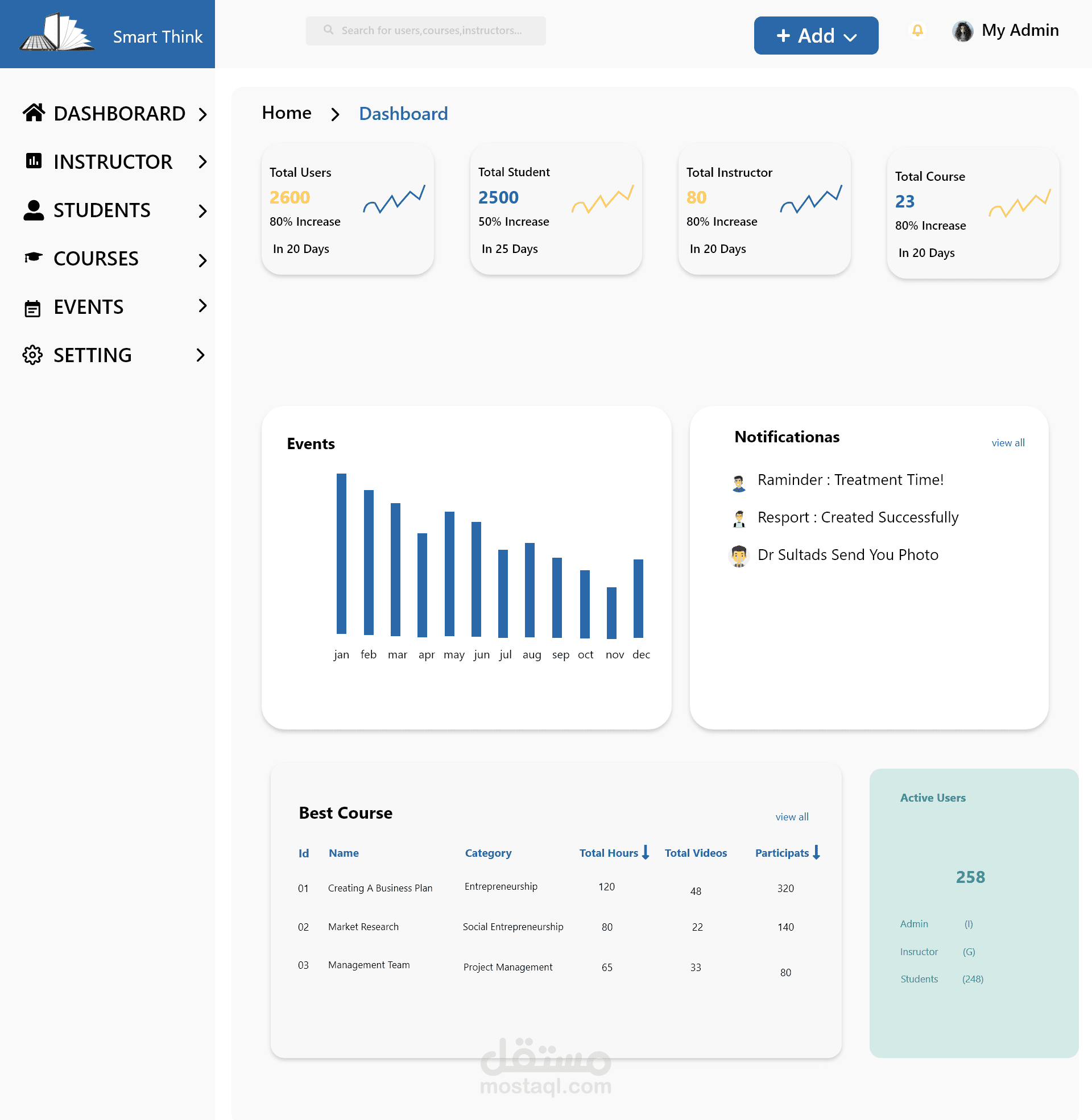This screenshot has height=1120, width=1092.
Task: Switch to Home breadcrumb
Action: pyautogui.click(x=286, y=113)
